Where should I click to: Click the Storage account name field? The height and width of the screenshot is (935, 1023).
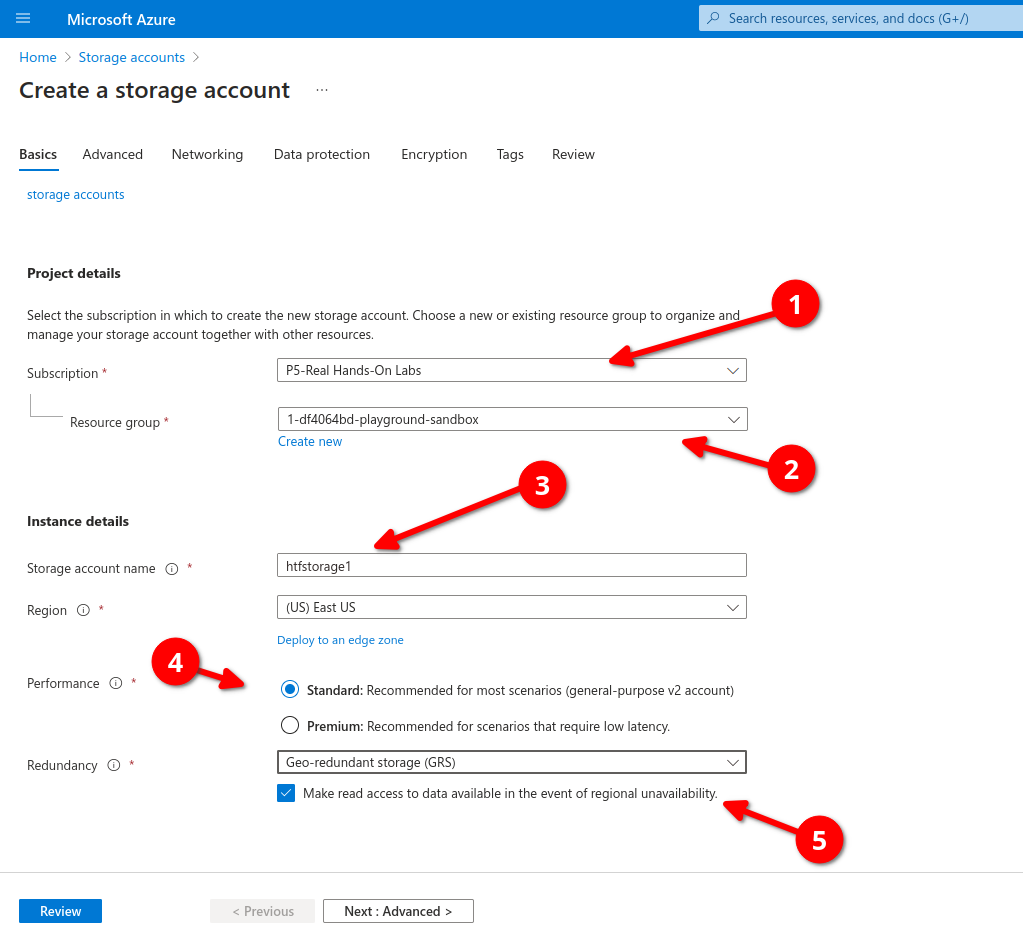pyautogui.click(x=511, y=565)
